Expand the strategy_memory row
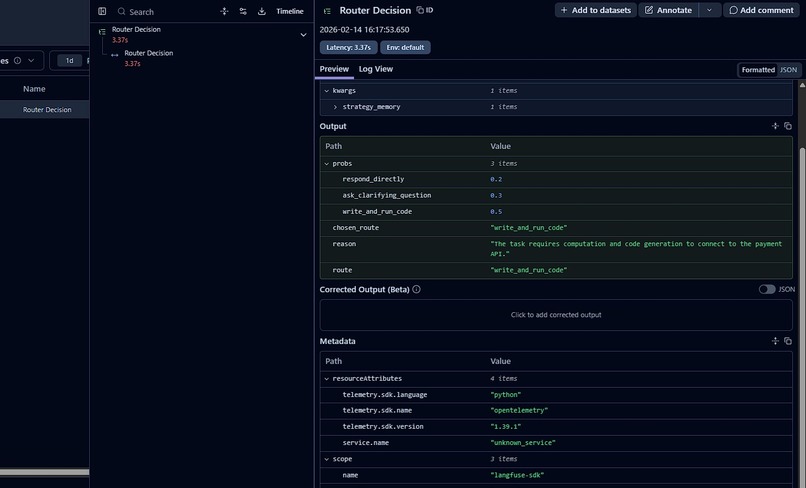Screen dimensions: 806x488 (335, 107)
